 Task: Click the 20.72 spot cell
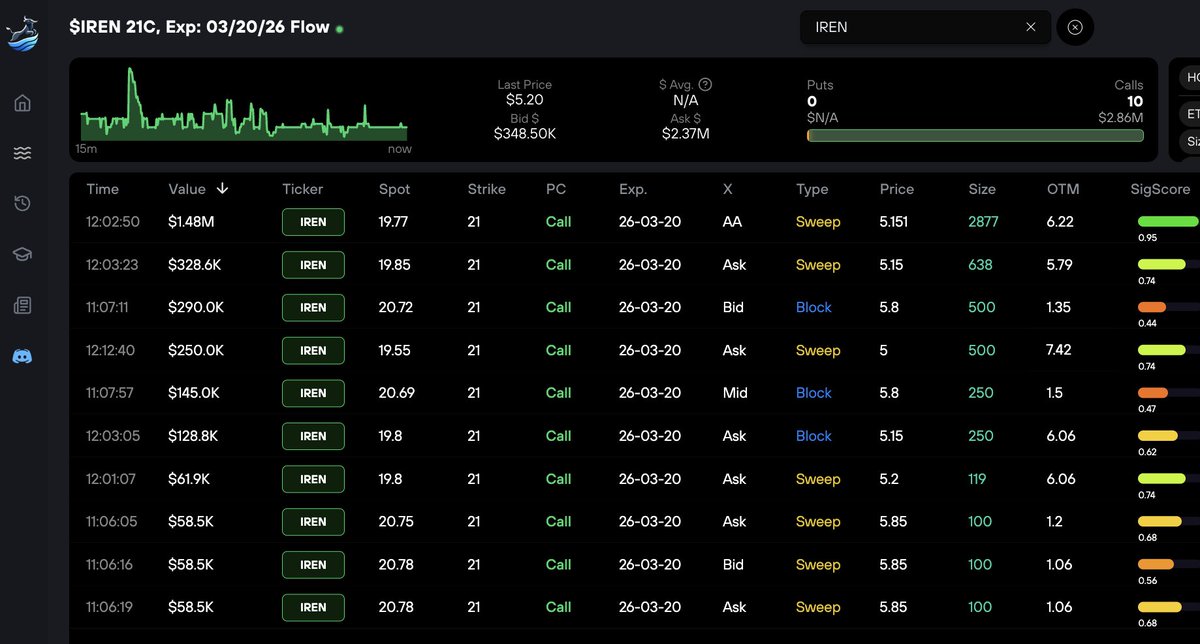[x=396, y=307]
